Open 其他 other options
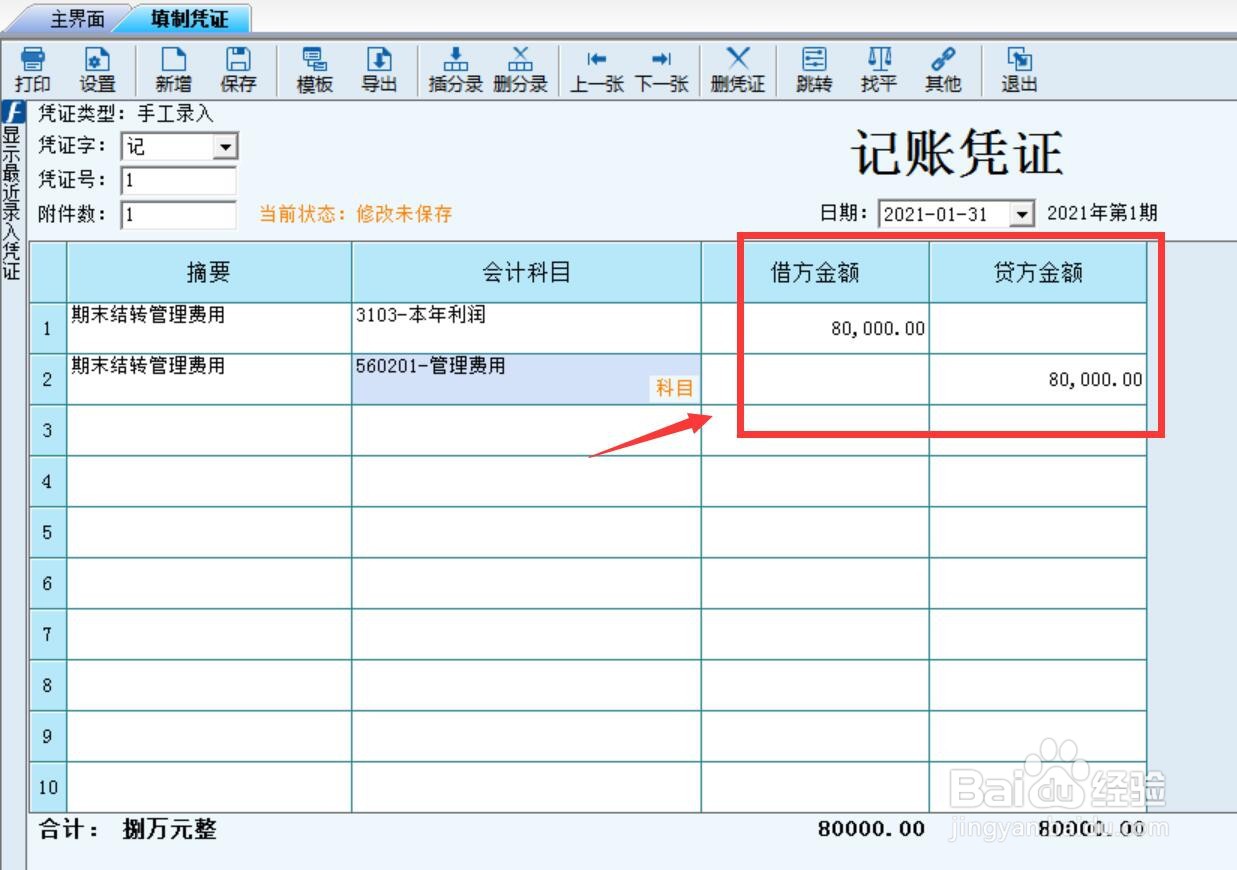The image size is (1237, 870). coord(942,70)
